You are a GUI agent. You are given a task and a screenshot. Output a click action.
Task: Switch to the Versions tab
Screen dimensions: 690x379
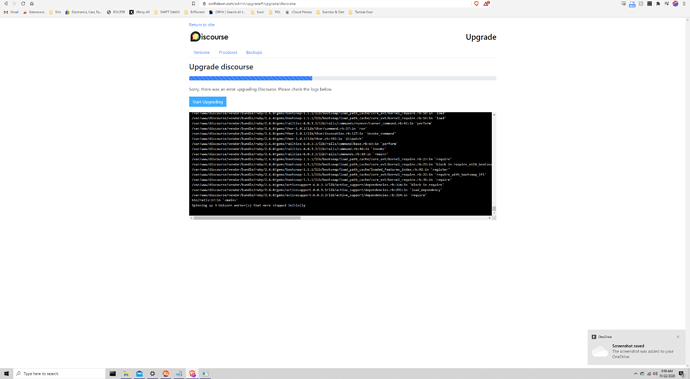click(x=202, y=52)
